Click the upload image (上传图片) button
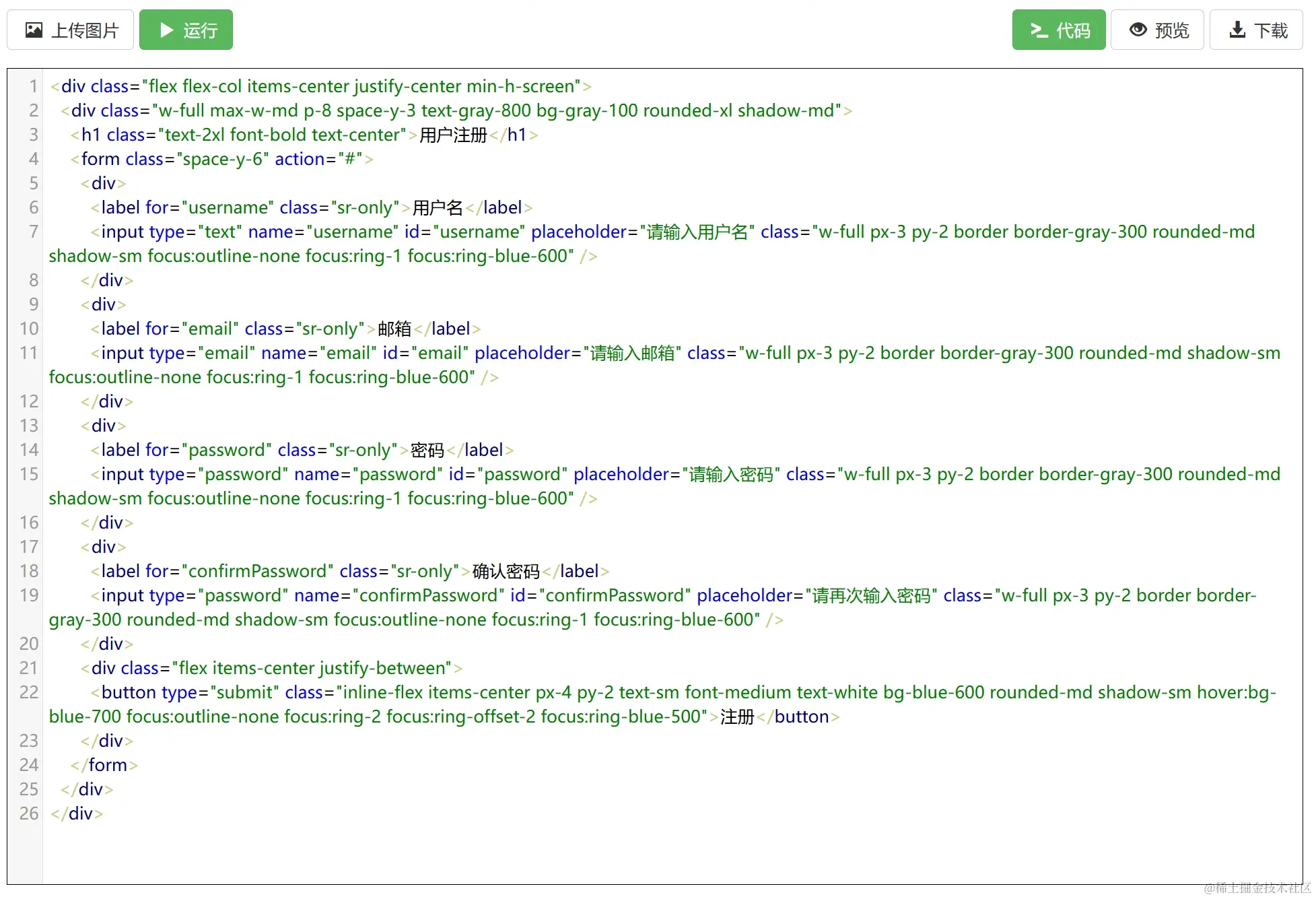The height and width of the screenshot is (899, 1316). click(71, 30)
